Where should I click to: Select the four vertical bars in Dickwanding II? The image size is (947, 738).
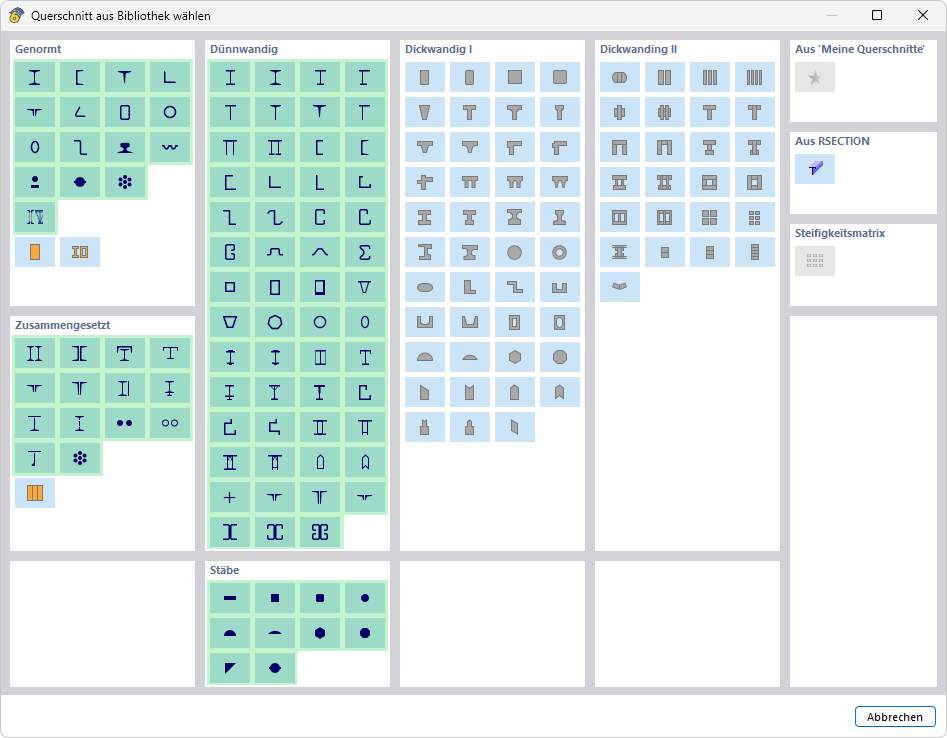coord(754,77)
